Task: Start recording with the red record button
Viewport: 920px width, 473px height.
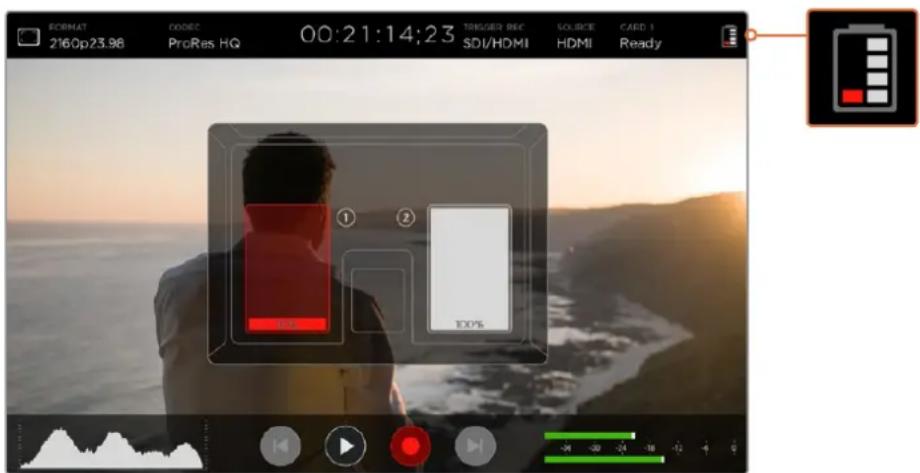Action: point(410,447)
